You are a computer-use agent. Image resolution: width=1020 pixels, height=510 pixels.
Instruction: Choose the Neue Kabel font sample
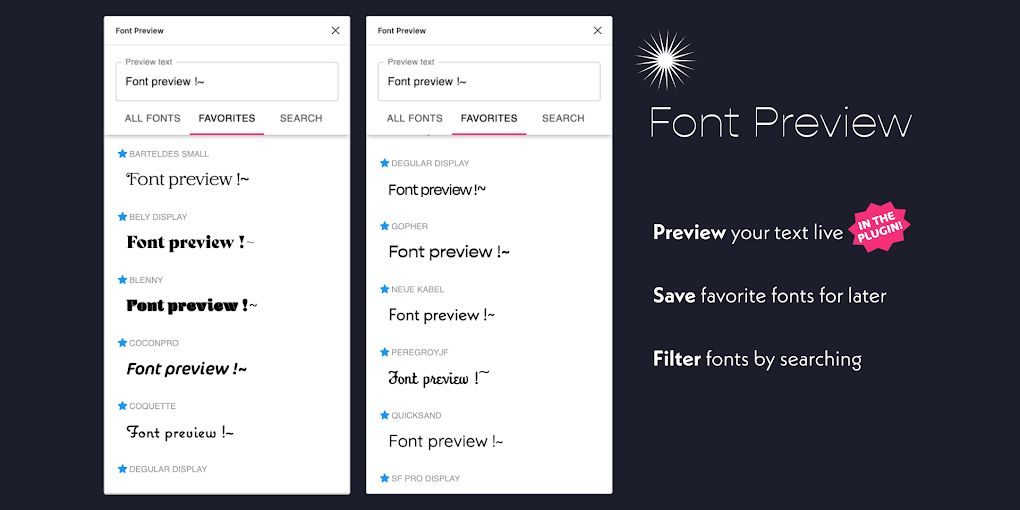point(442,315)
